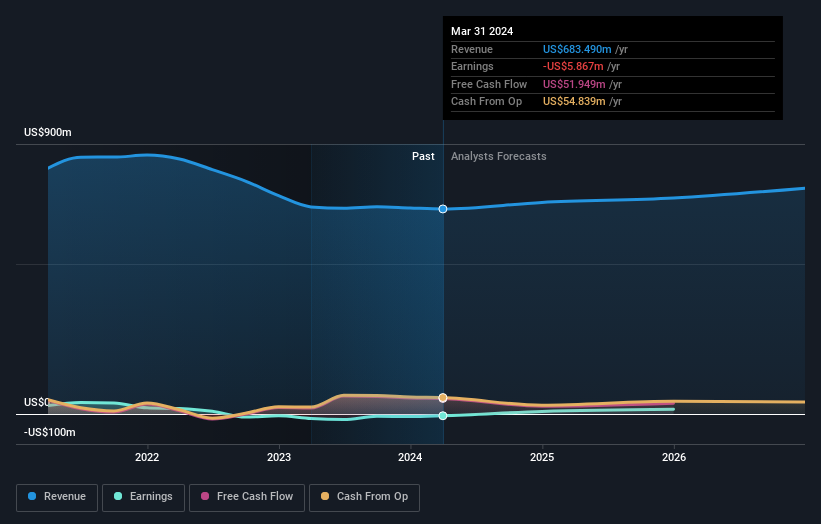Click free cash flow value US$51.949m

point(574,84)
